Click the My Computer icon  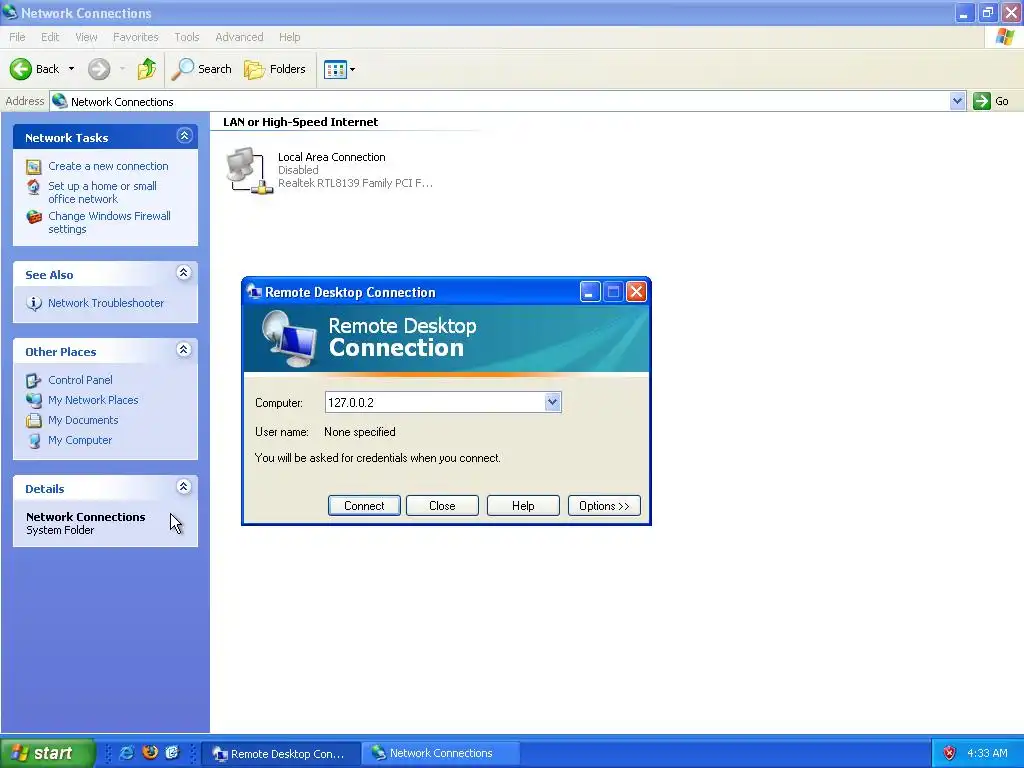[x=34, y=441]
